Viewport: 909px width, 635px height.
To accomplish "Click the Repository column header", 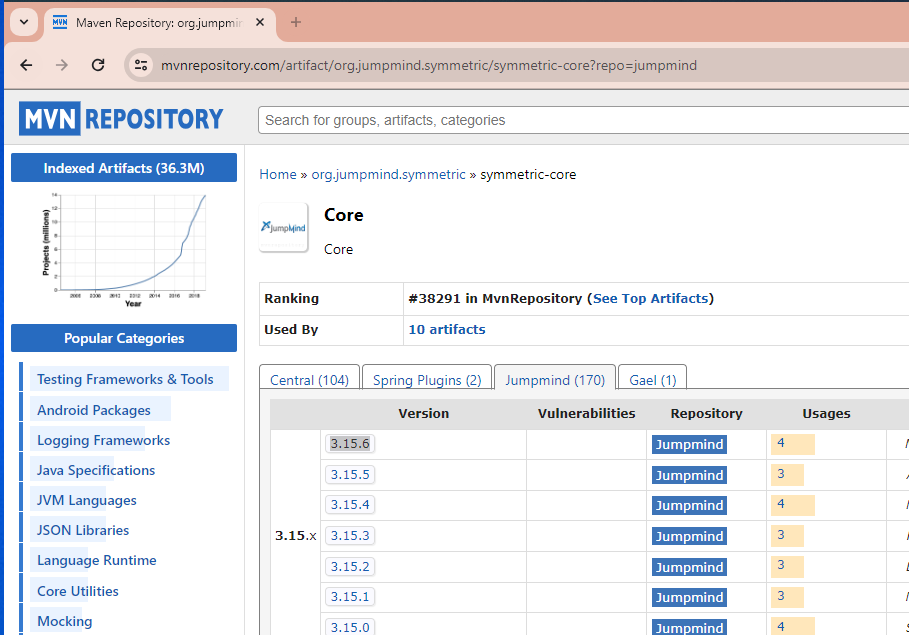I will coord(706,413).
